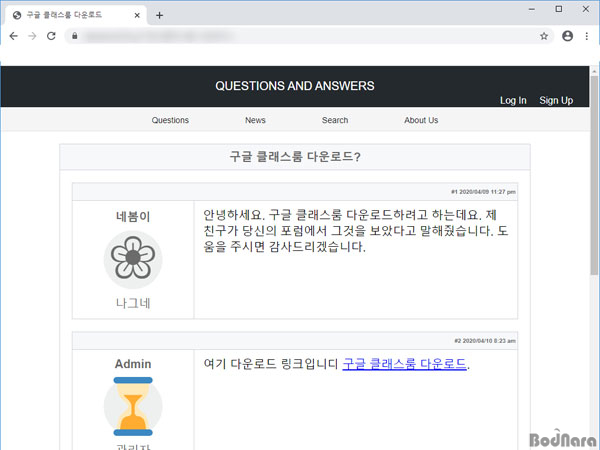Open the Questions menu item
This screenshot has height=450, width=600.
tap(170, 120)
